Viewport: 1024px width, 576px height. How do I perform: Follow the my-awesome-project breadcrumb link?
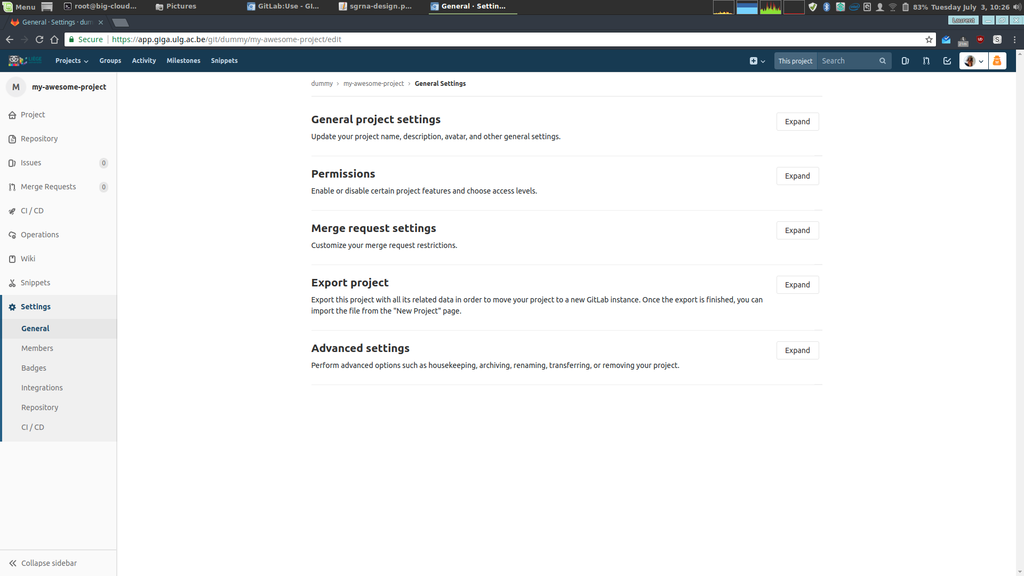(x=374, y=84)
